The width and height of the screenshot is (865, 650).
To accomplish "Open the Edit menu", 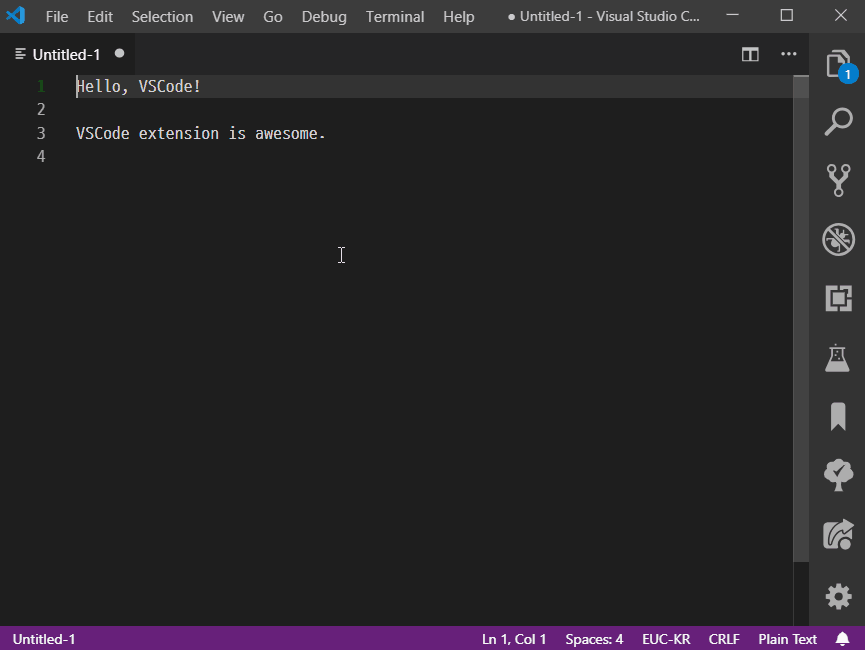I will click(x=100, y=17).
